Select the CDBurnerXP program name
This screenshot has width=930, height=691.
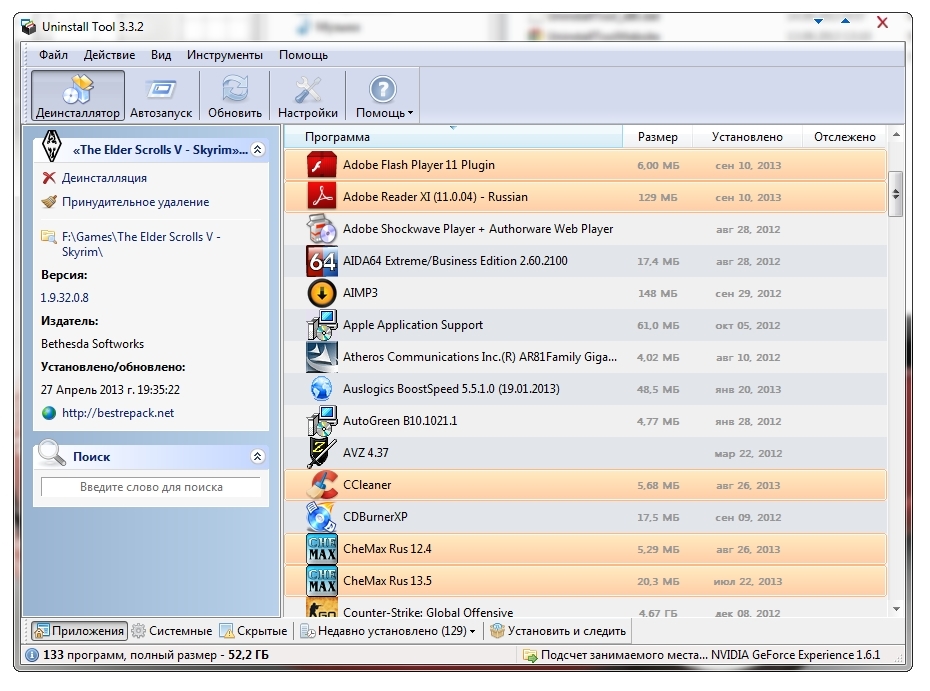(375, 517)
